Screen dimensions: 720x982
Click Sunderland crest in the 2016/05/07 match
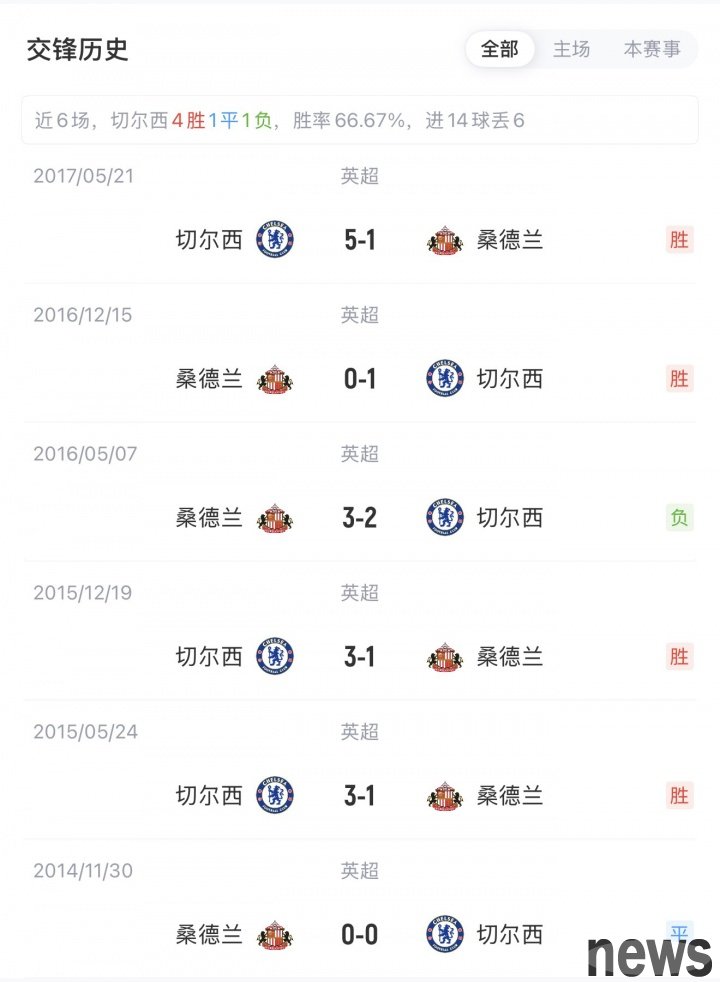pyautogui.click(x=275, y=518)
